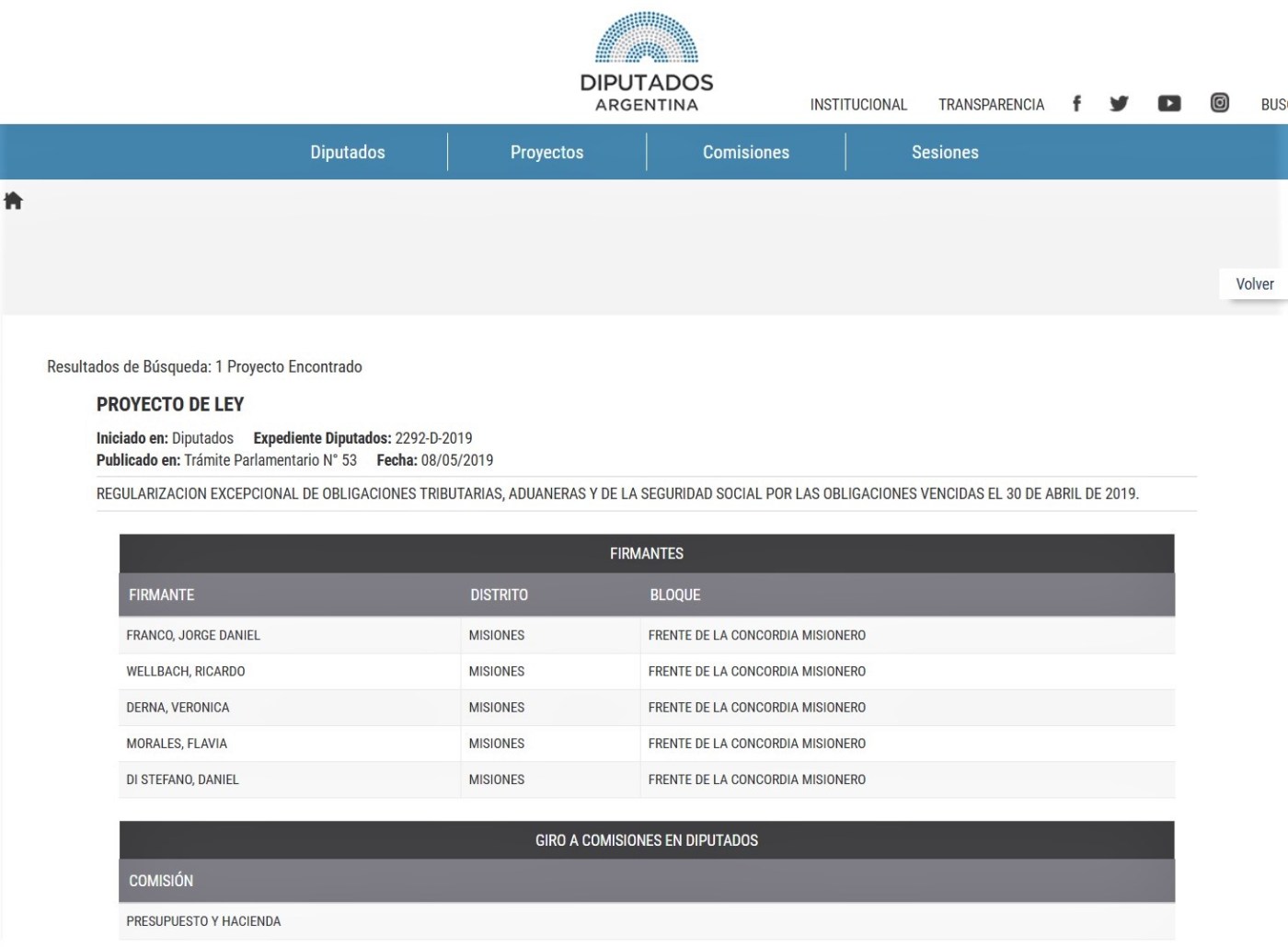Go to home via house icon

tap(14, 201)
